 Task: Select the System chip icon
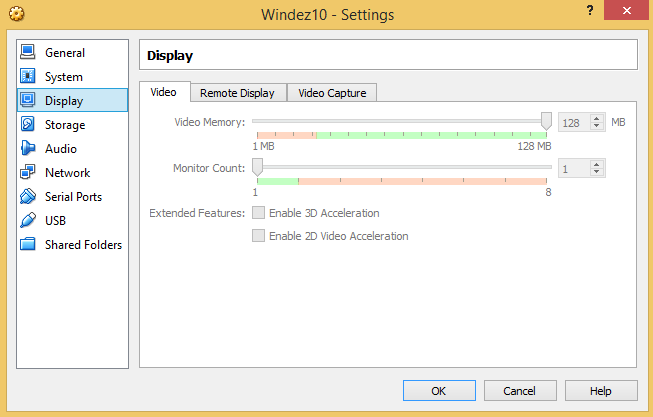pyautogui.click(x=27, y=76)
